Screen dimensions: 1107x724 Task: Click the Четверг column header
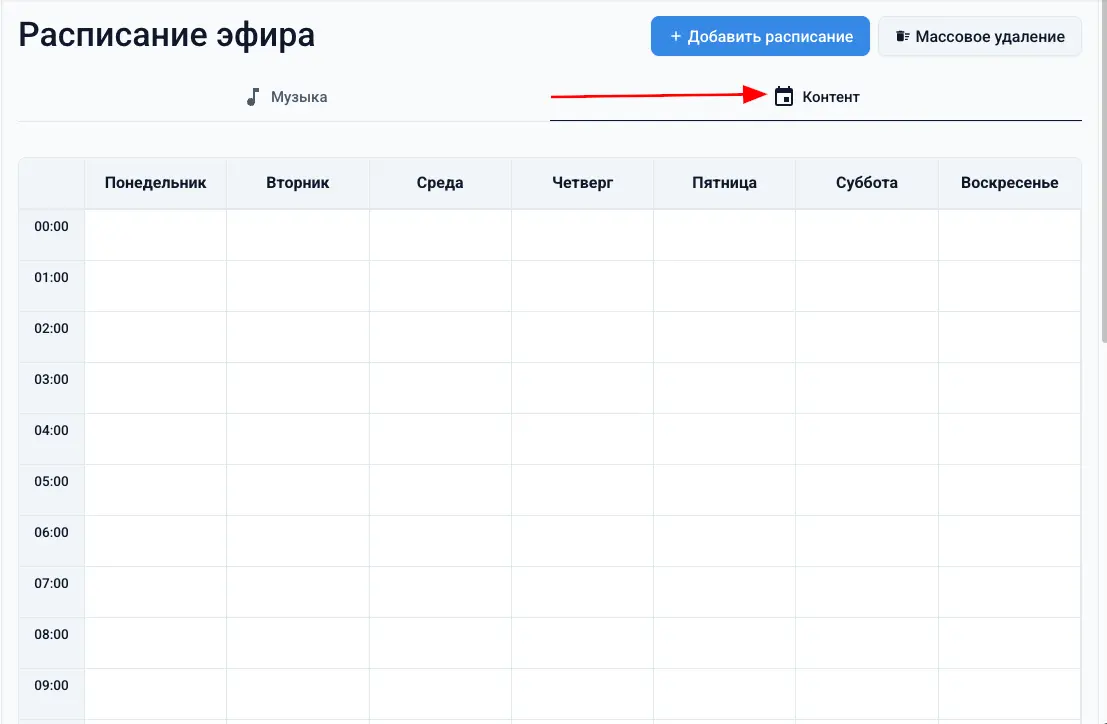pyautogui.click(x=582, y=182)
